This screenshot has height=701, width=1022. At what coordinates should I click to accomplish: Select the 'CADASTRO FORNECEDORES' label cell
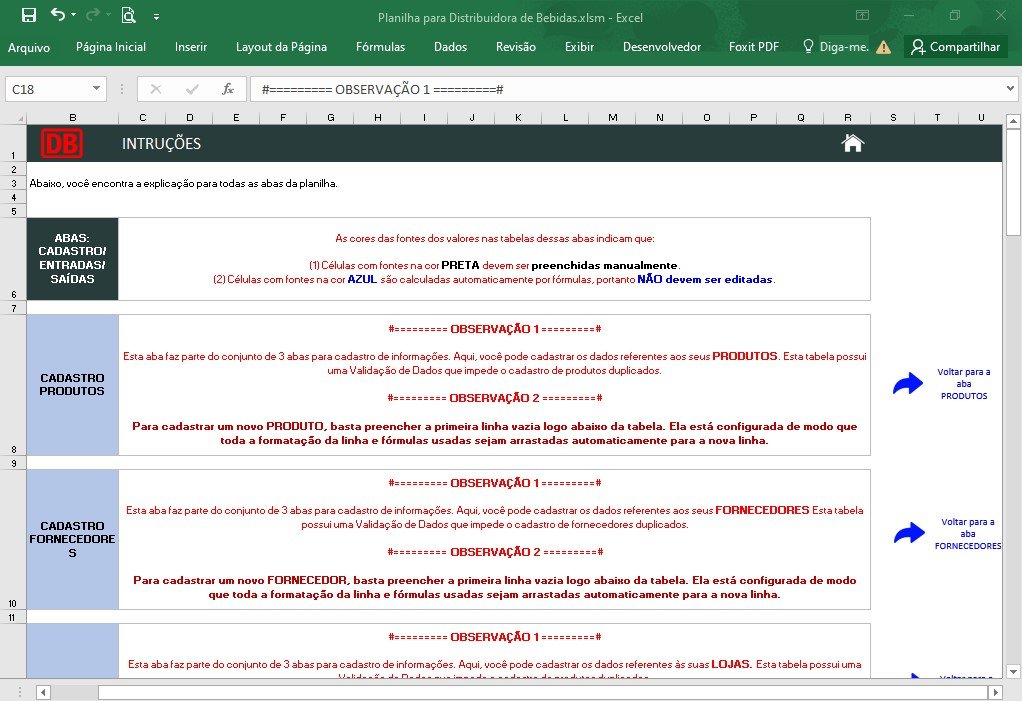point(72,539)
